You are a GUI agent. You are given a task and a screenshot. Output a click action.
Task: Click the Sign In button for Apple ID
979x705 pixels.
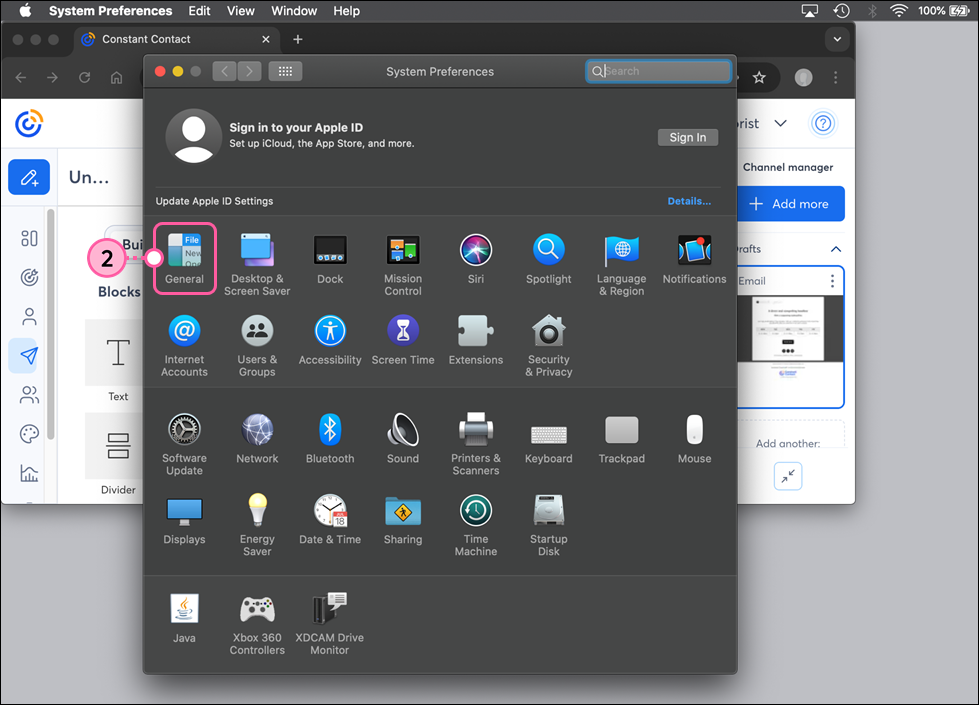688,137
